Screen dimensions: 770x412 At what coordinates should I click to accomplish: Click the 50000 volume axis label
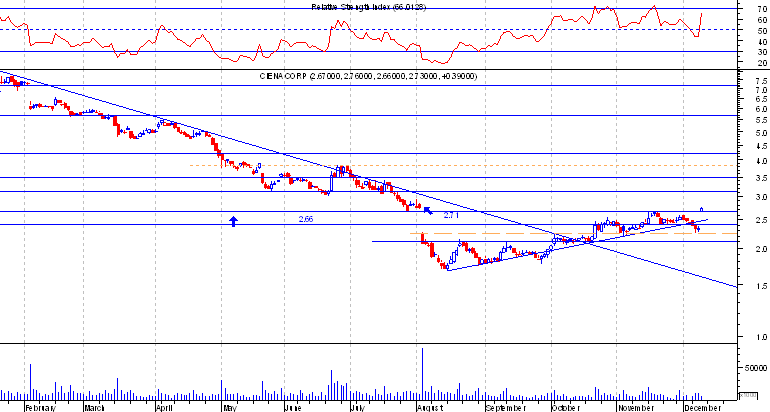[755, 368]
